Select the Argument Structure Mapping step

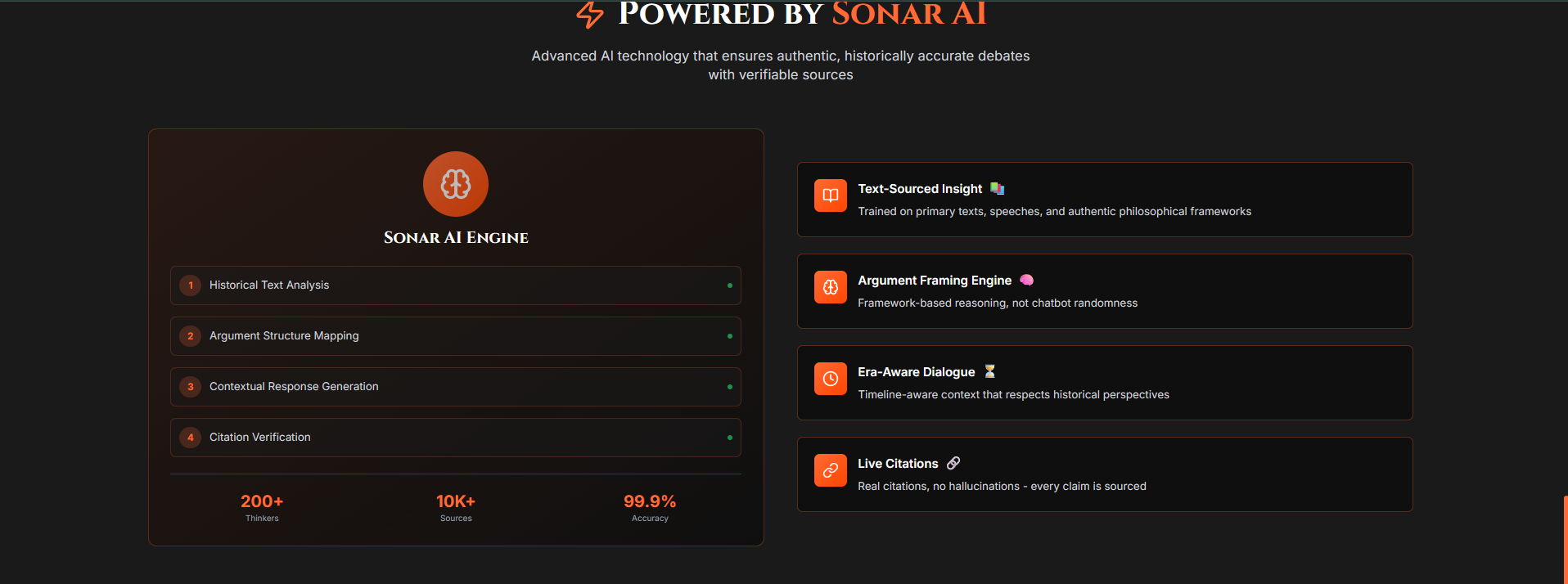pyautogui.click(x=456, y=336)
